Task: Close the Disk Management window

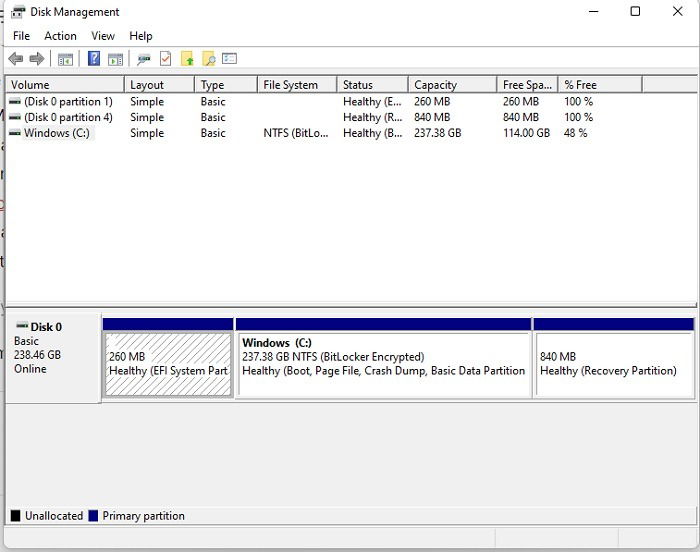Action: 677,11
